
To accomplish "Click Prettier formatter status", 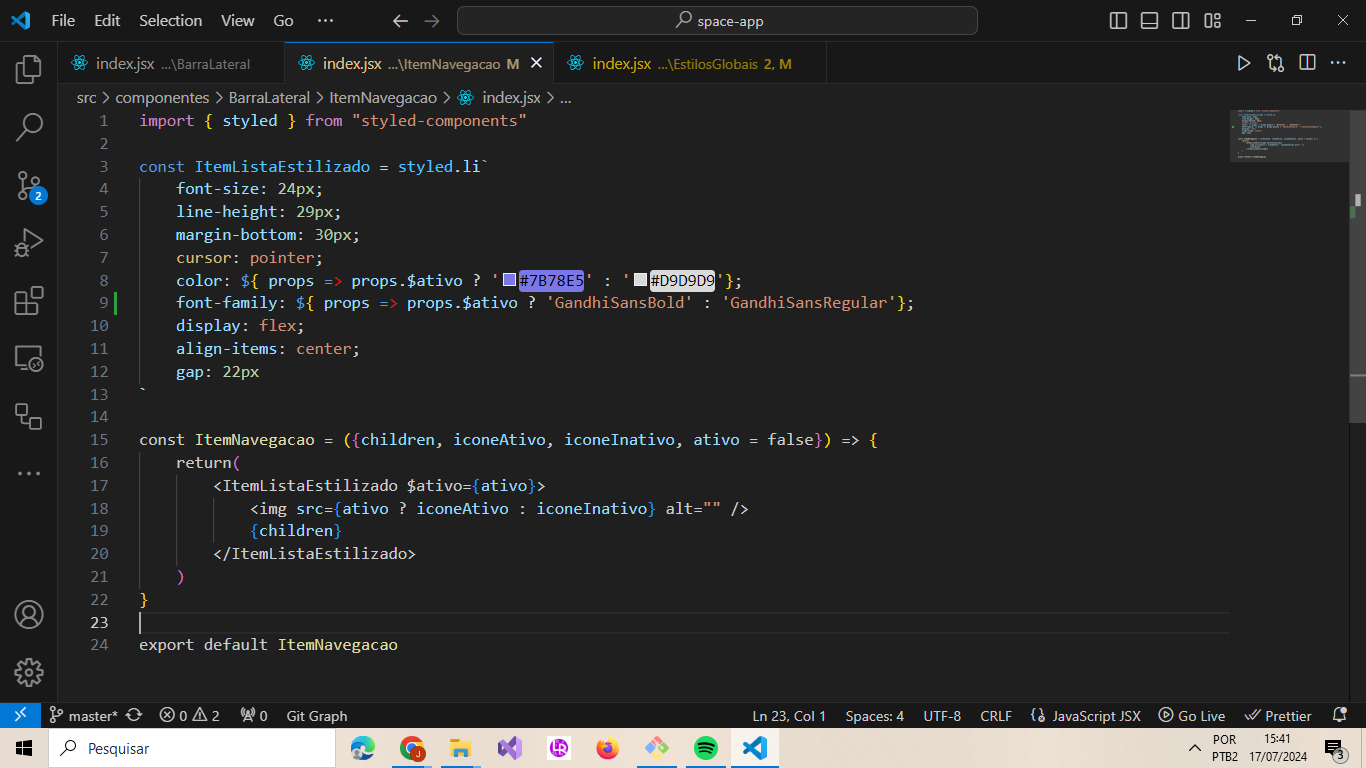I will click(1278, 716).
